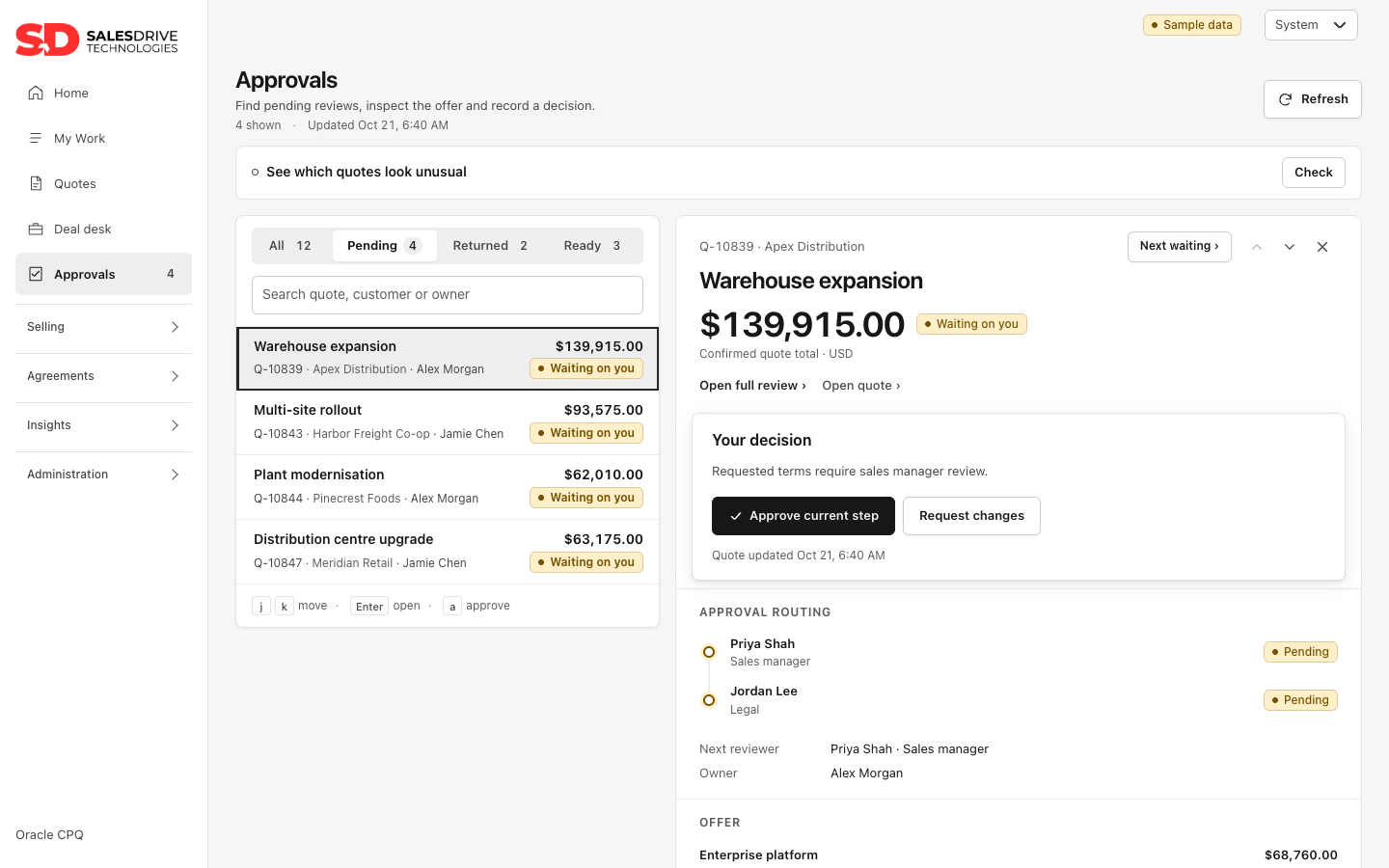1389x868 pixels.
Task: Expand the Agreements section
Action: (x=104, y=376)
